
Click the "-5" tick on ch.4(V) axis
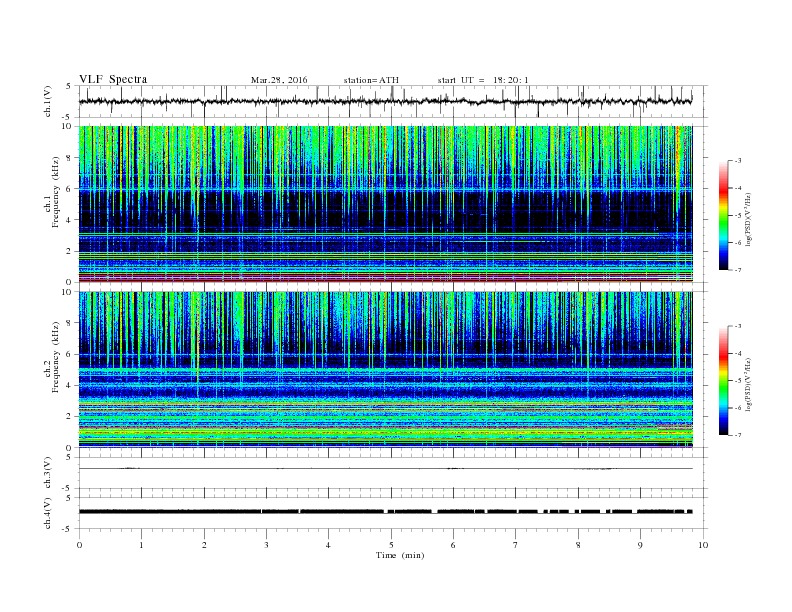tap(67, 529)
